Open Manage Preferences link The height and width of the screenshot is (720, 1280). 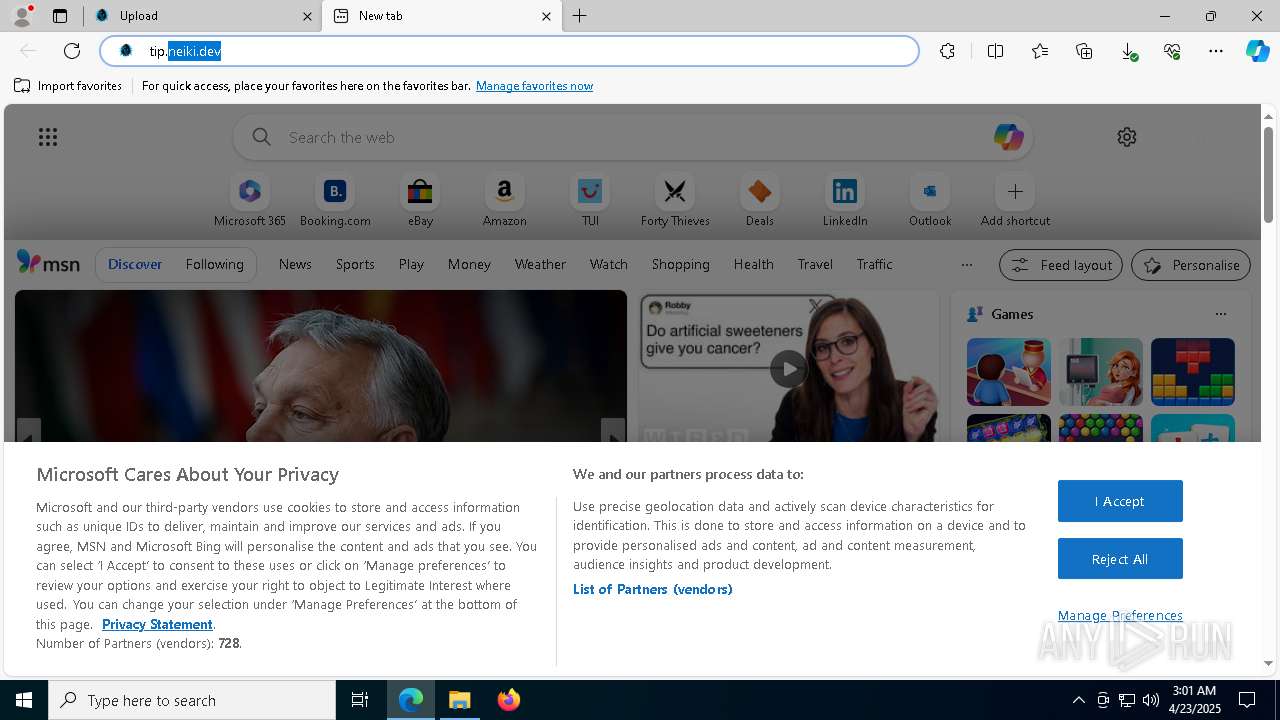click(1120, 615)
